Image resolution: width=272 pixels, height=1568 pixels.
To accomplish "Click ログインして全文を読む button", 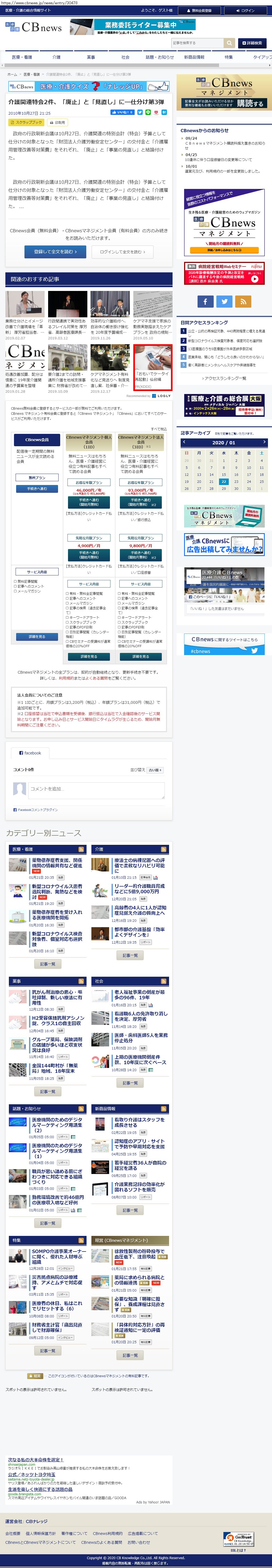I will (122, 251).
